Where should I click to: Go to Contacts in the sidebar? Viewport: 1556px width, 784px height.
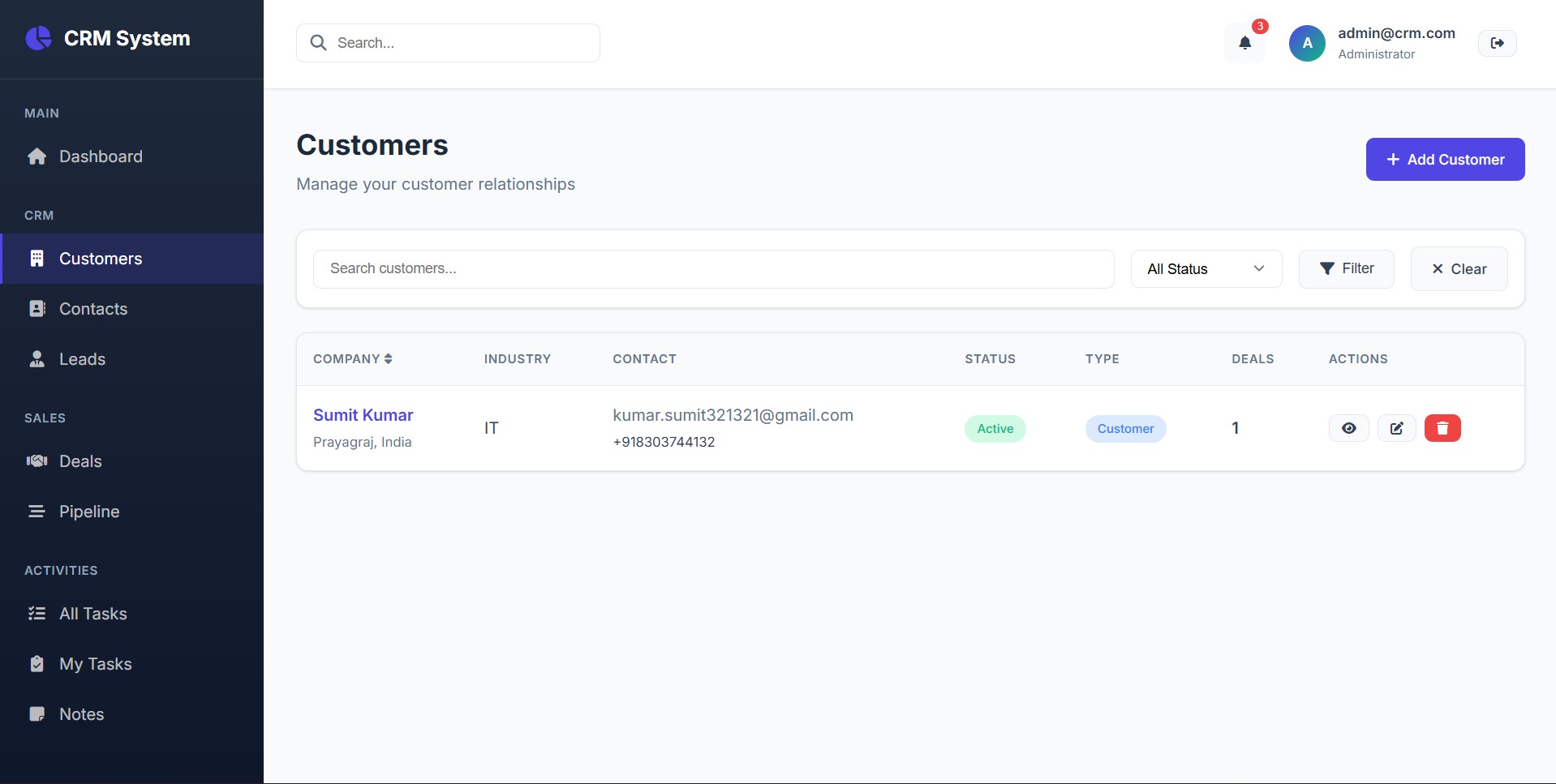pos(93,309)
